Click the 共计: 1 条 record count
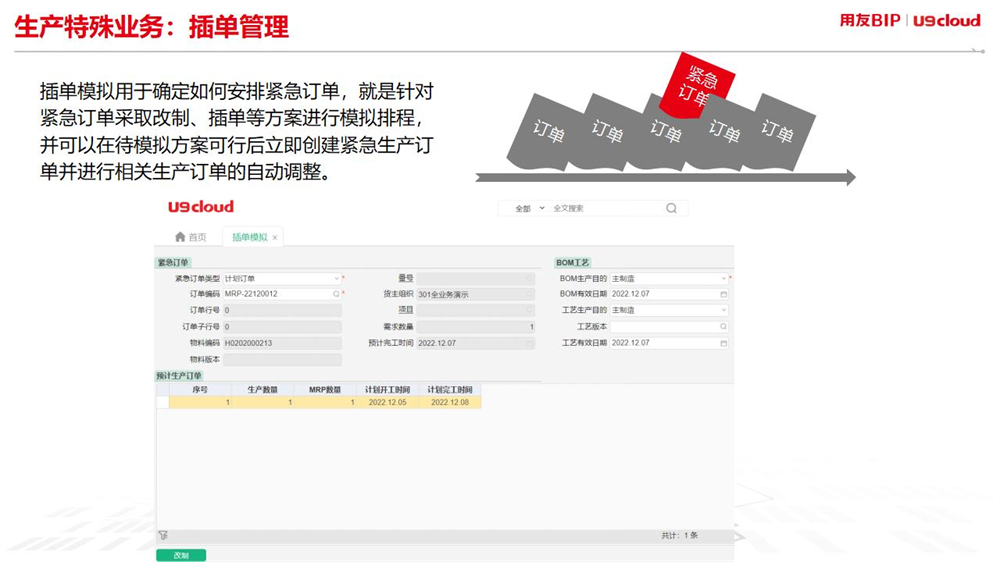Image resolution: width=1000 pixels, height=562 pixels. coord(679,536)
